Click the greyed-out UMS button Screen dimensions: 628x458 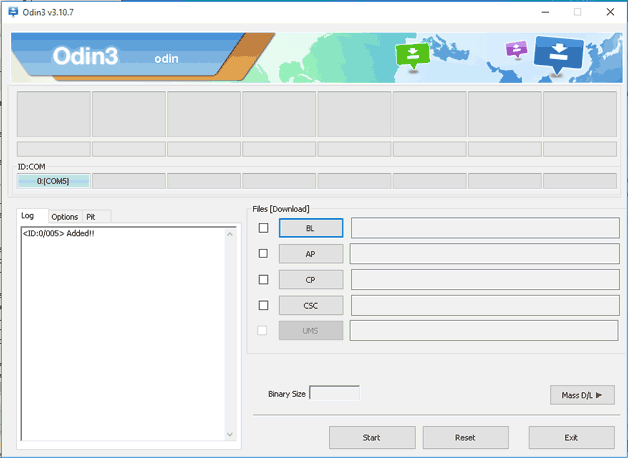pos(311,331)
